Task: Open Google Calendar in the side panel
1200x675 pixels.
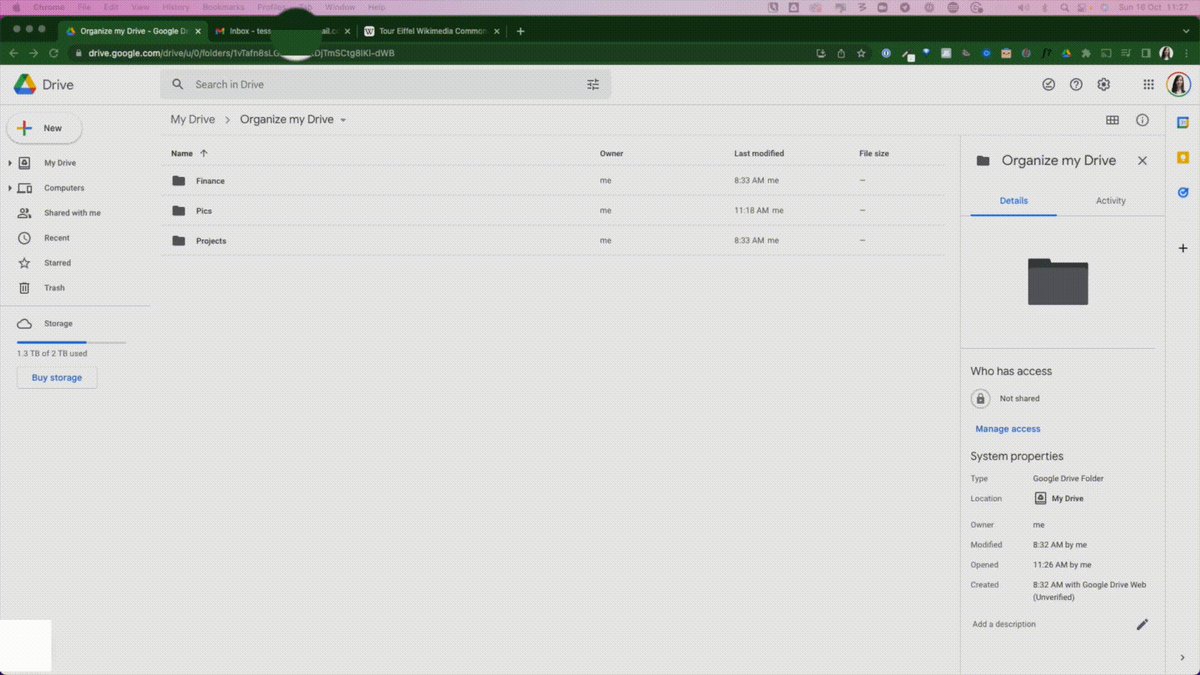Action: [1183, 123]
